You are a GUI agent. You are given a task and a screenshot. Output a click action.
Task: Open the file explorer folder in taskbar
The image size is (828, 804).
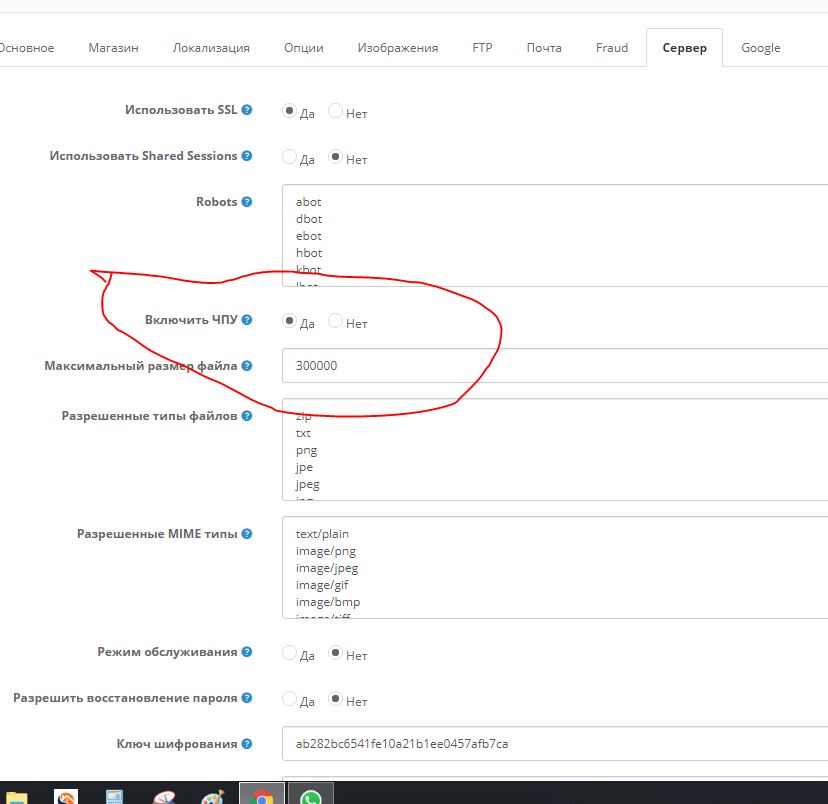[17, 796]
